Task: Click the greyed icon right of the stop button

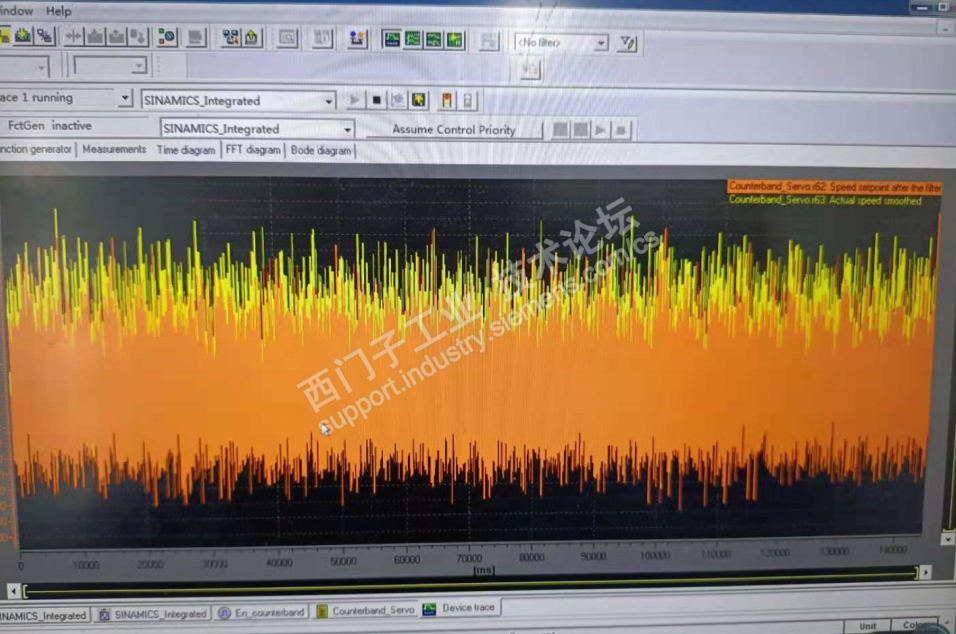Action: (398, 100)
